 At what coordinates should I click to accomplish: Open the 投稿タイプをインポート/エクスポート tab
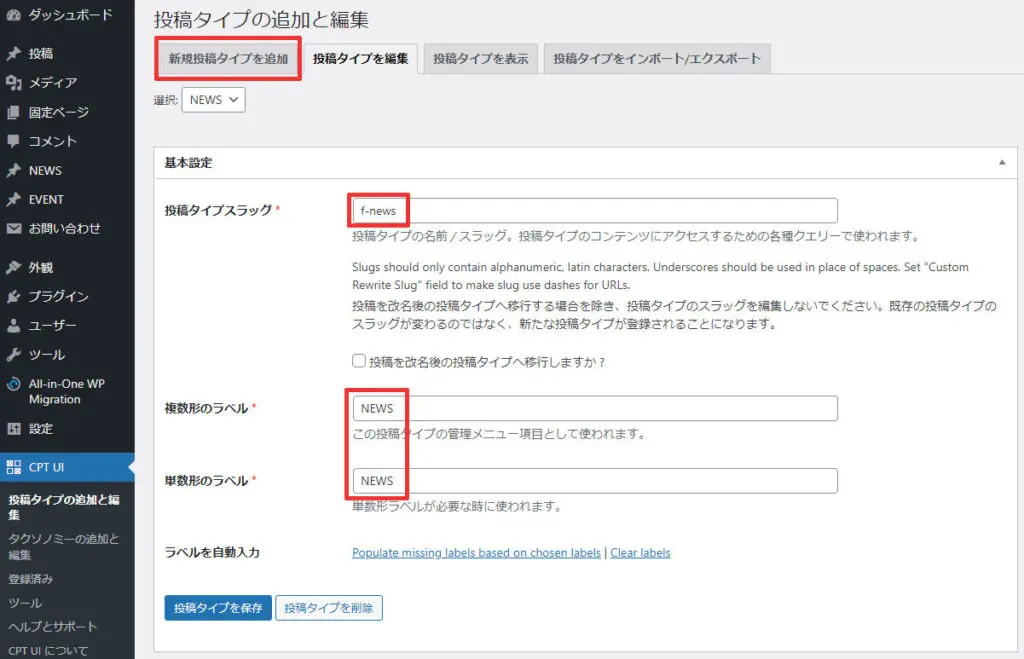coord(657,59)
